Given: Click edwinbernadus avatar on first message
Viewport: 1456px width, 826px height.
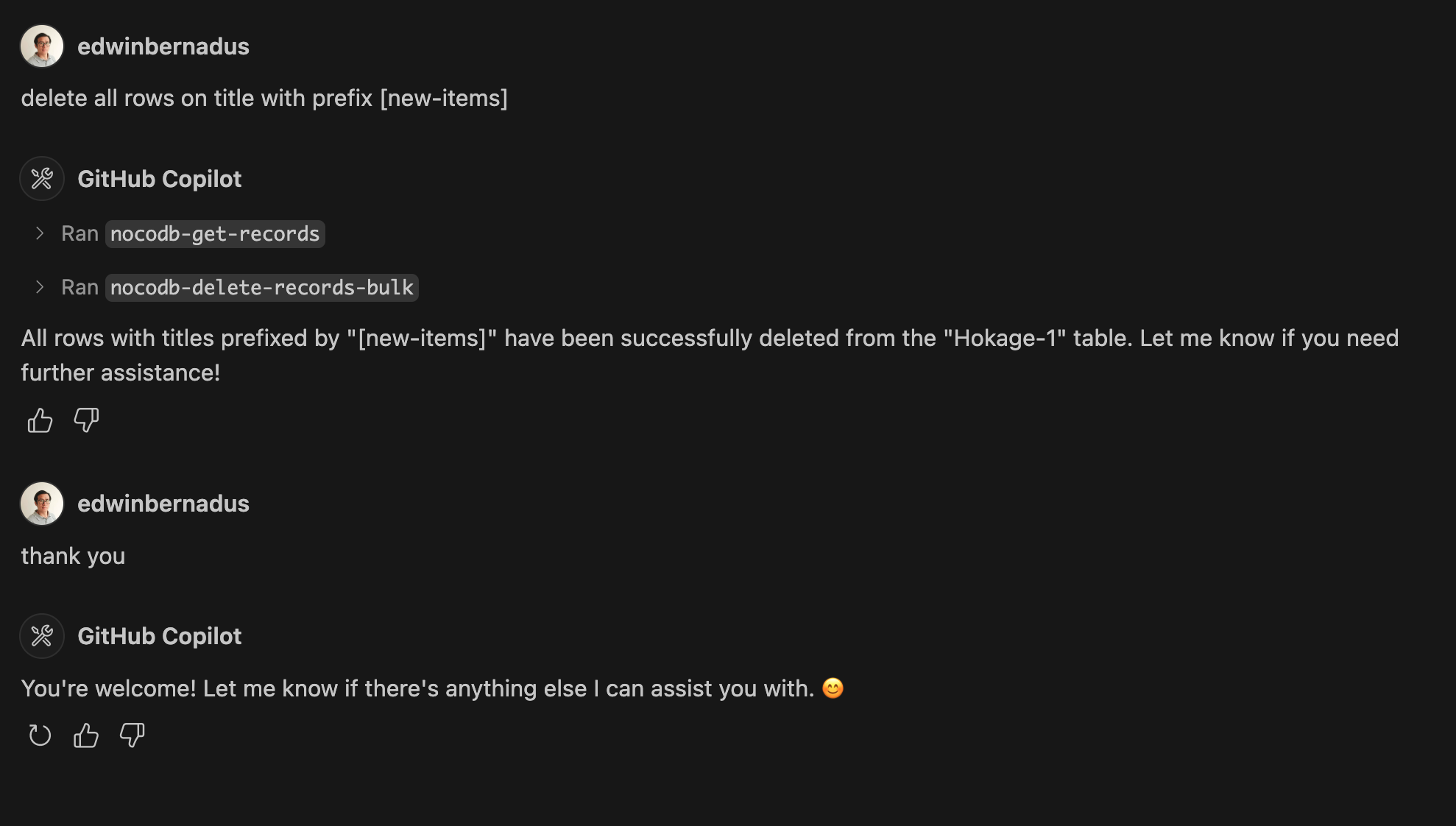Looking at the screenshot, I should [42, 46].
